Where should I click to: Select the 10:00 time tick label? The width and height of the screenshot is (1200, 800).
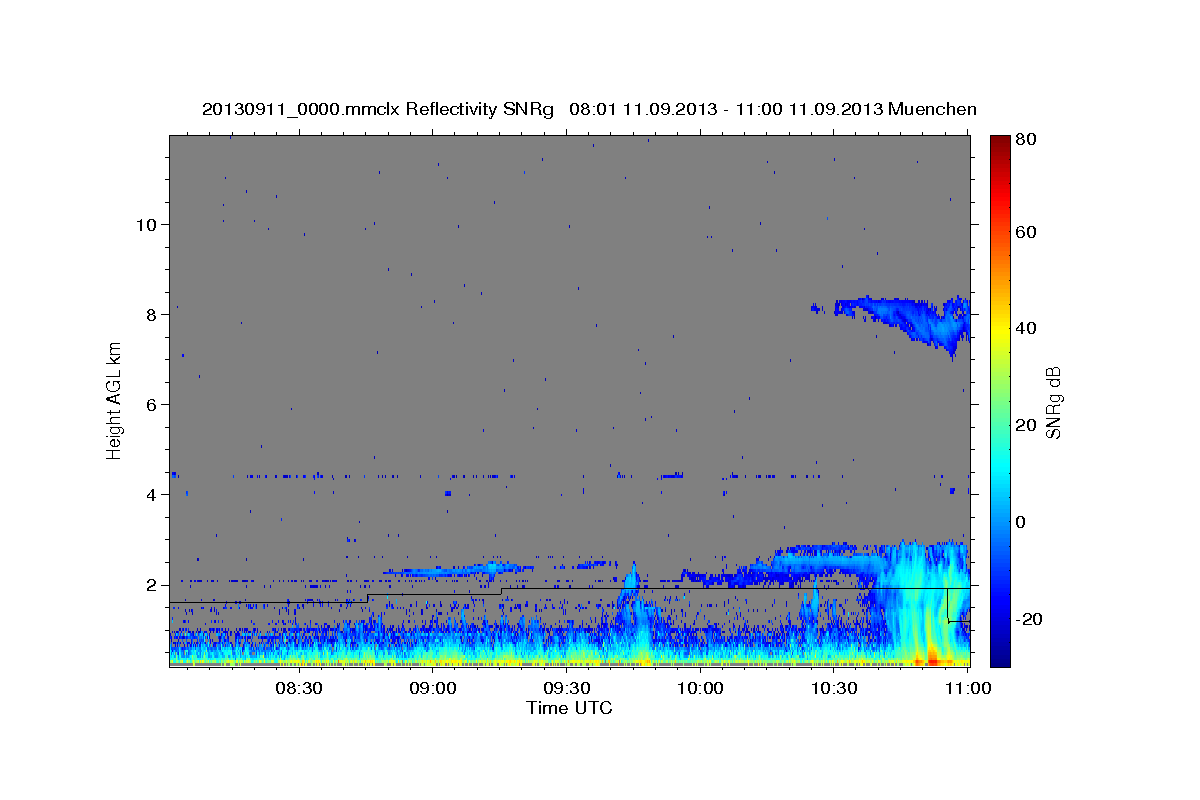click(x=701, y=688)
